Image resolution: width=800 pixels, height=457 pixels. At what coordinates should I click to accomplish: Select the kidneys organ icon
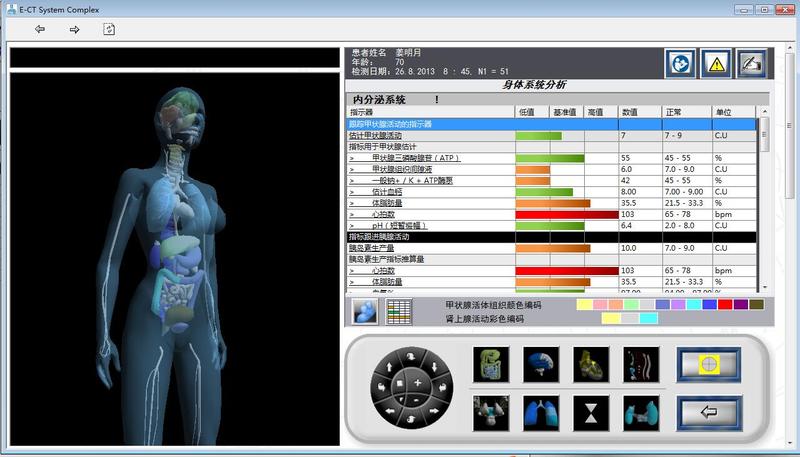tap(640, 411)
